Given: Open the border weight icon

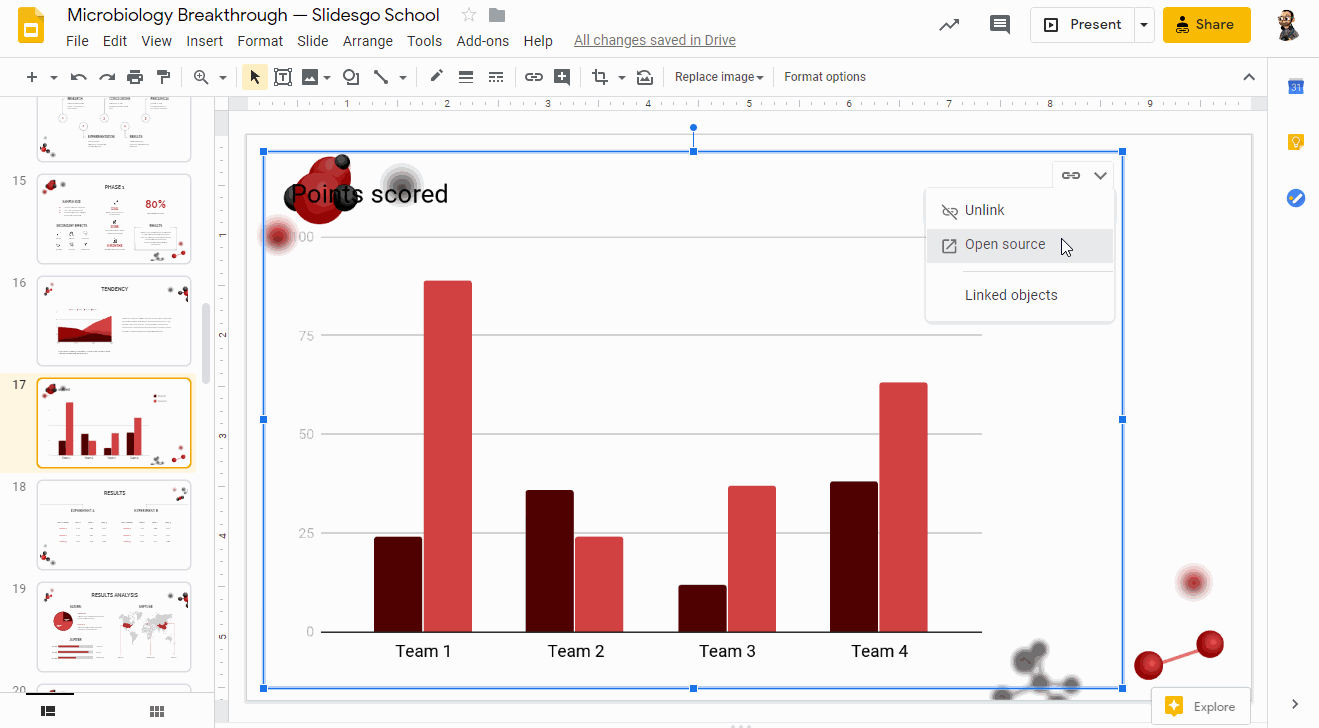Looking at the screenshot, I should click(x=466, y=77).
